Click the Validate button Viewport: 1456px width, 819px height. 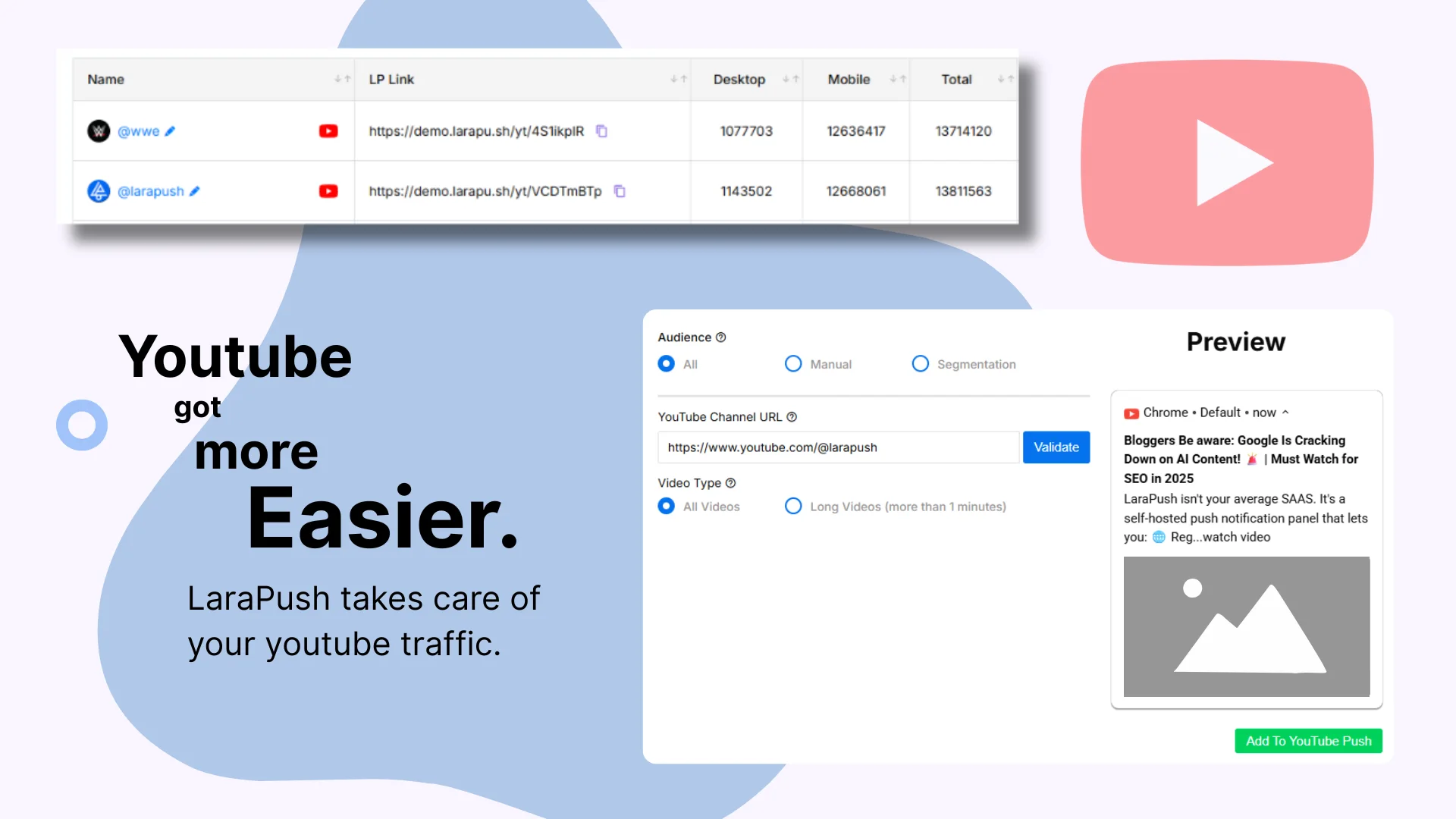pos(1056,447)
